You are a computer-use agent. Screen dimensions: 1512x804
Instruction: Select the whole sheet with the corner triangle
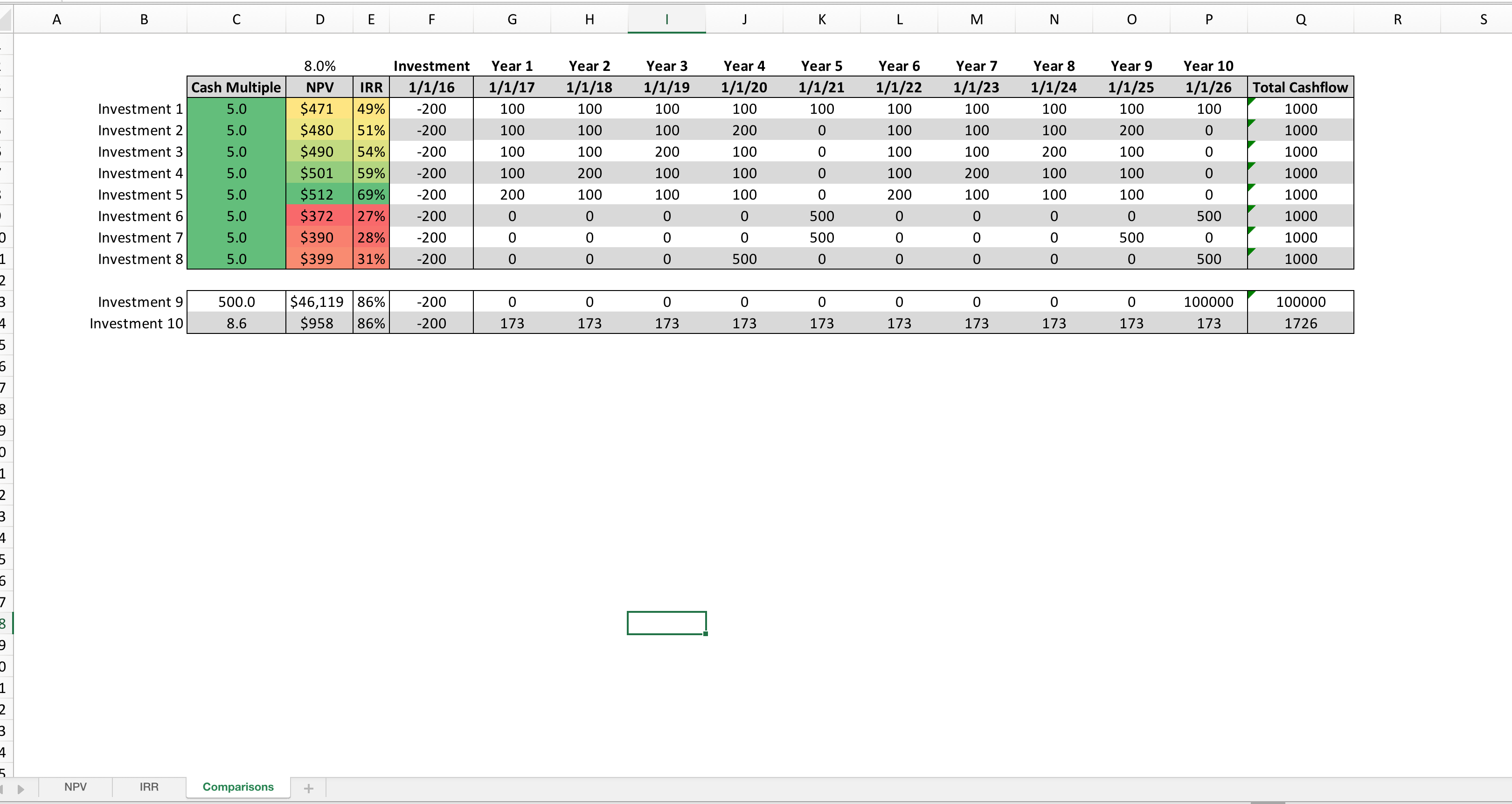pyautogui.click(x=6, y=20)
